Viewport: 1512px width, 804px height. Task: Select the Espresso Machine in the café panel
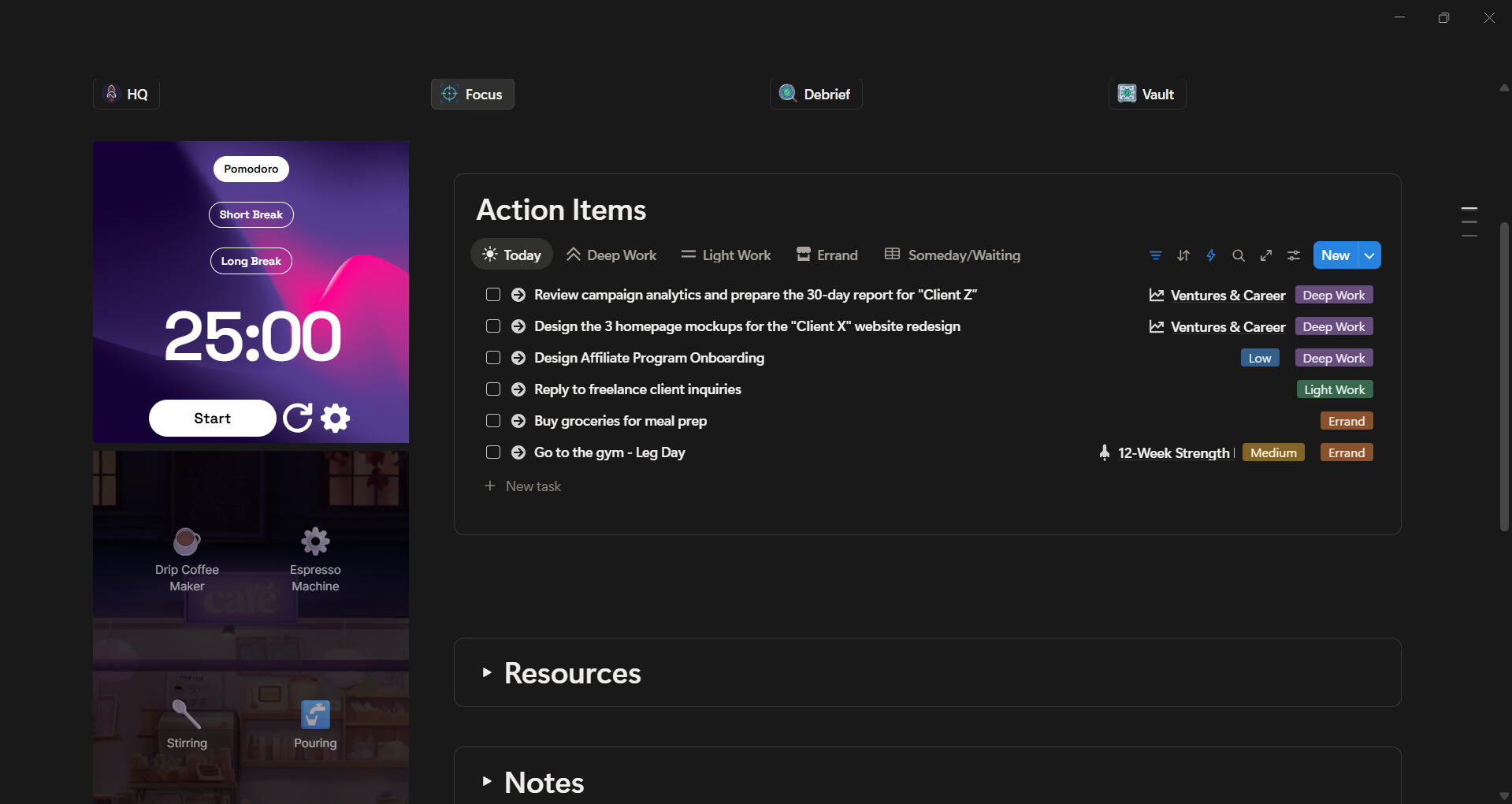point(314,541)
